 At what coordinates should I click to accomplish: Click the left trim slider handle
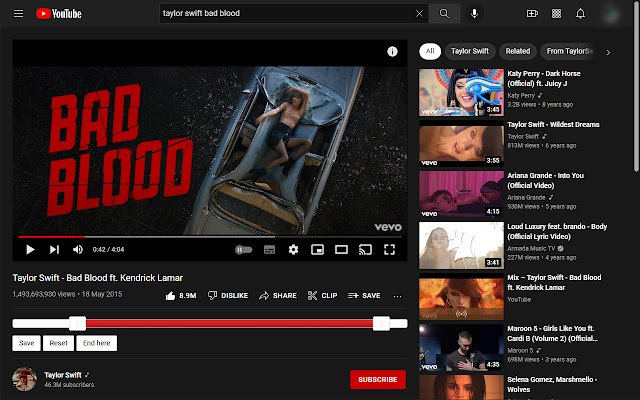[x=78, y=324]
